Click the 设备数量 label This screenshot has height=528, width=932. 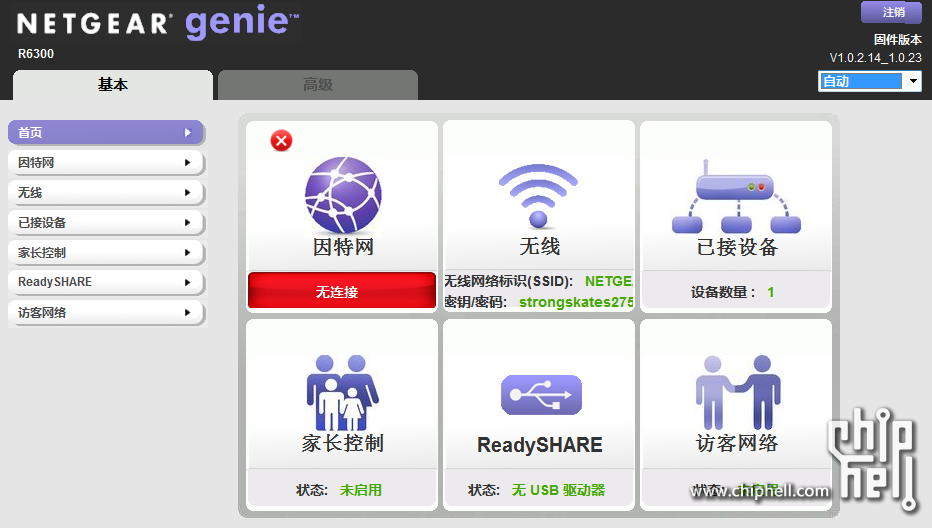coord(723,292)
